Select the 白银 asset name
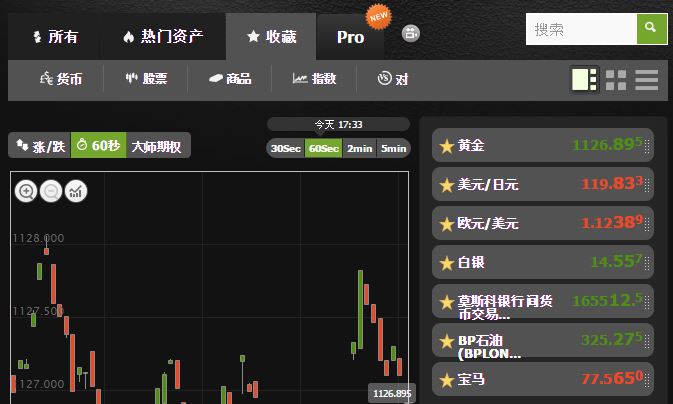673x404 pixels. [471, 262]
